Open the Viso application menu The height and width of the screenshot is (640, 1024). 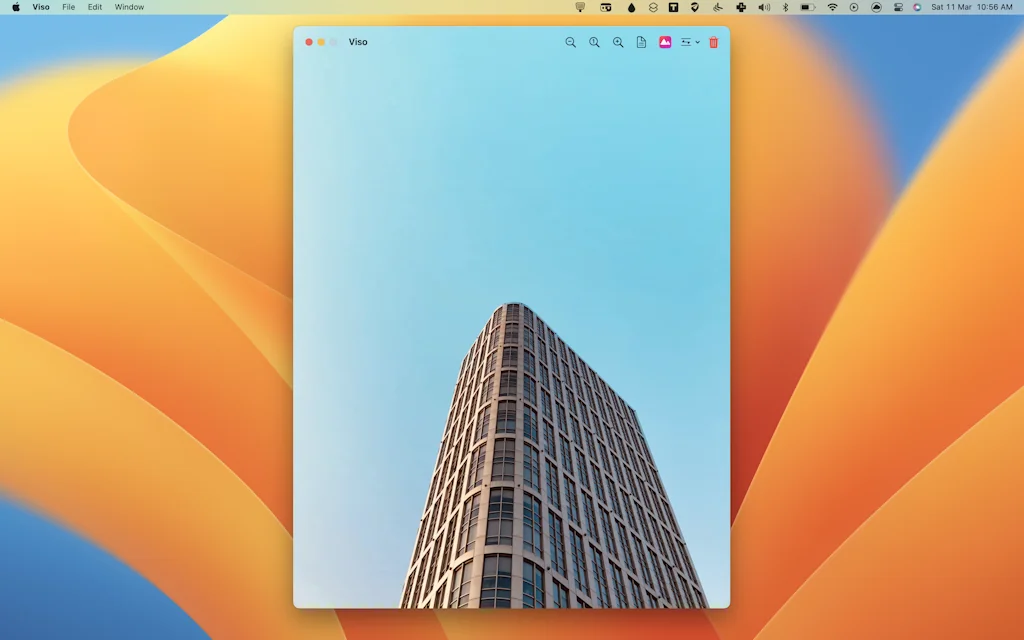[41, 7]
